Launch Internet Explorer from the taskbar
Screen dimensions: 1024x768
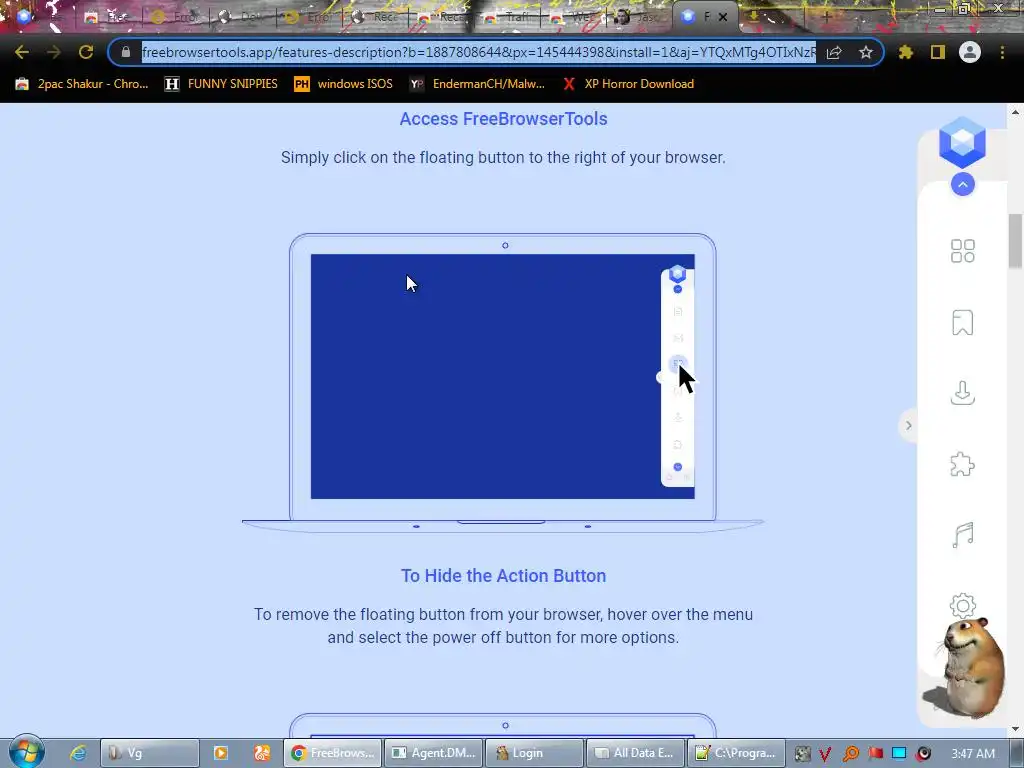(78, 753)
